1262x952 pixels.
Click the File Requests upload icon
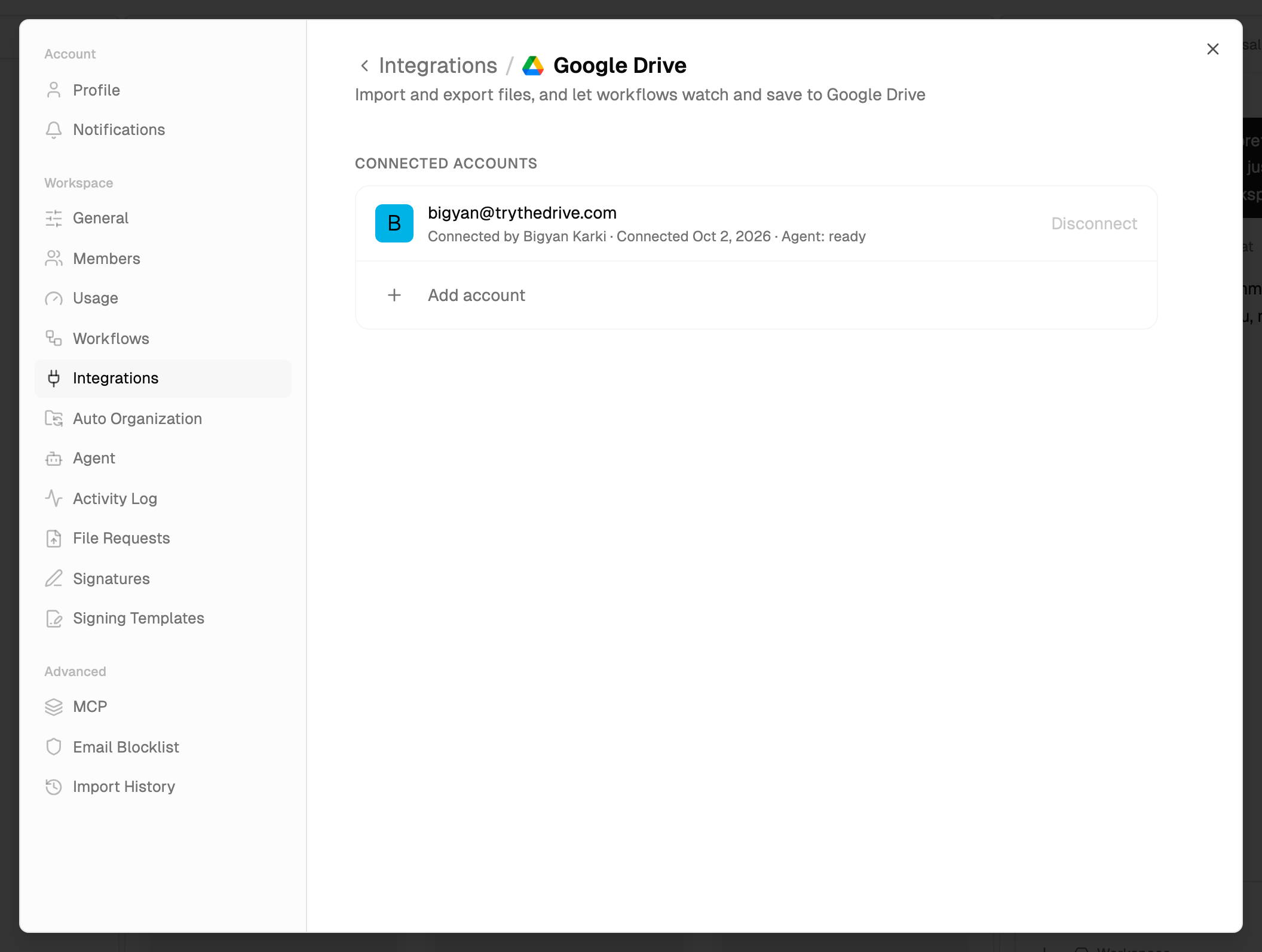(54, 538)
